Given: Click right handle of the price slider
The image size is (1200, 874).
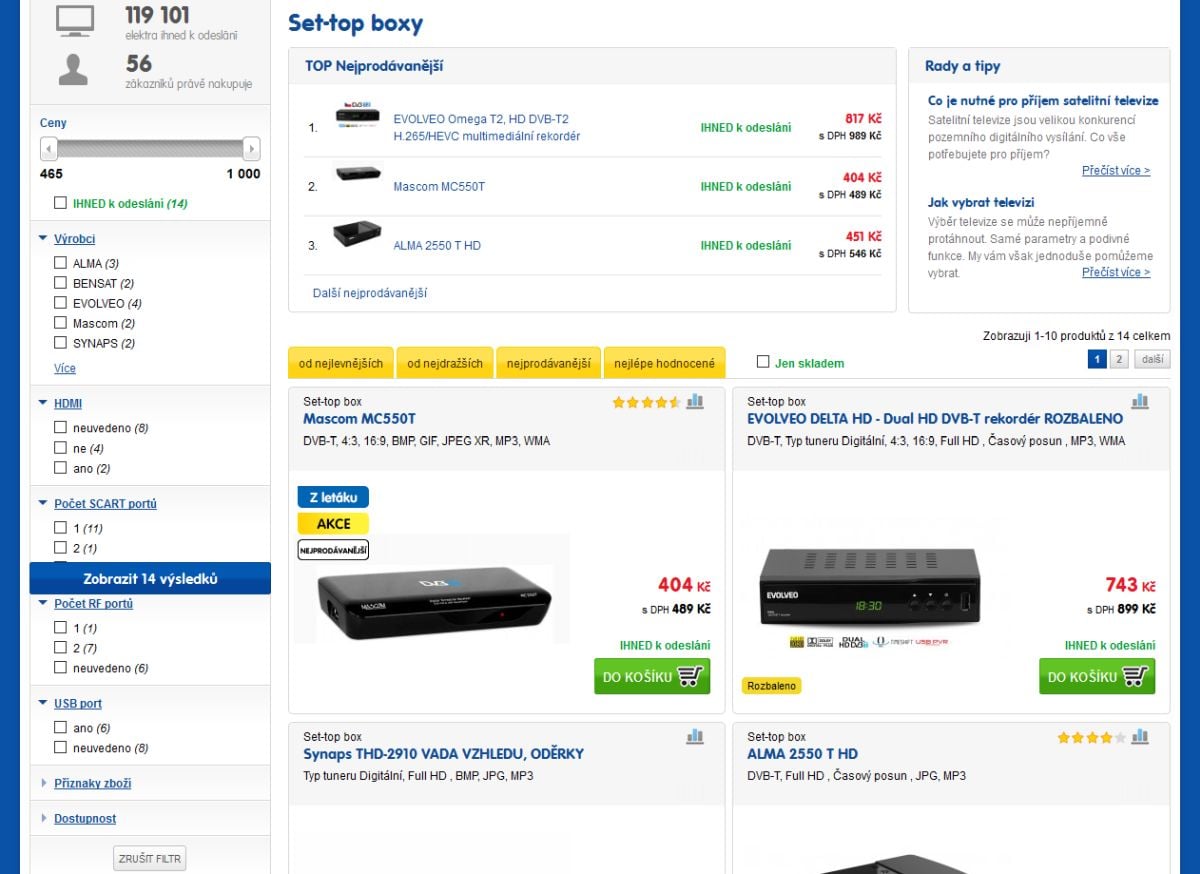Looking at the screenshot, I should 252,149.
